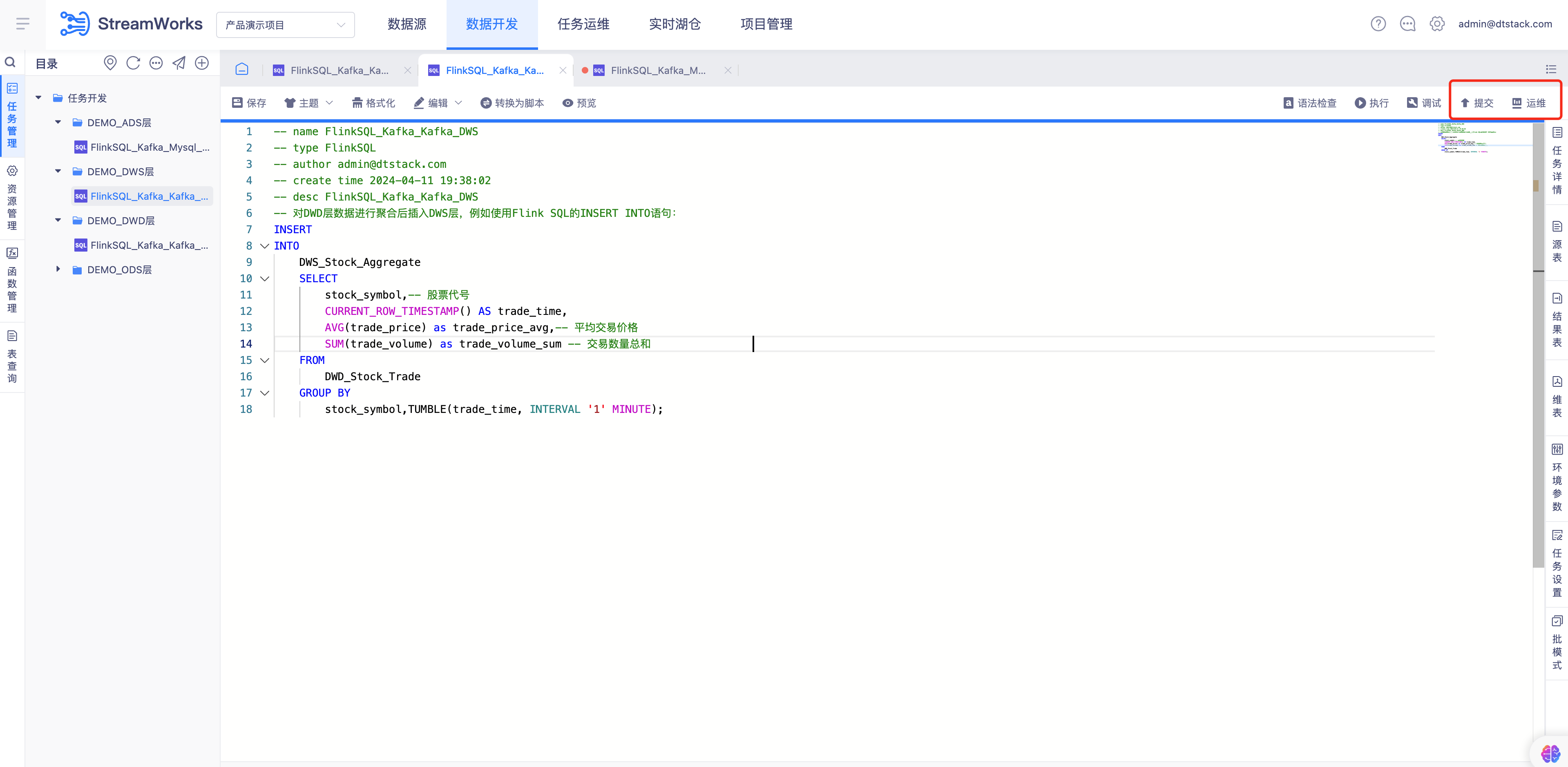Click the 格式化 format button

pos(374,103)
